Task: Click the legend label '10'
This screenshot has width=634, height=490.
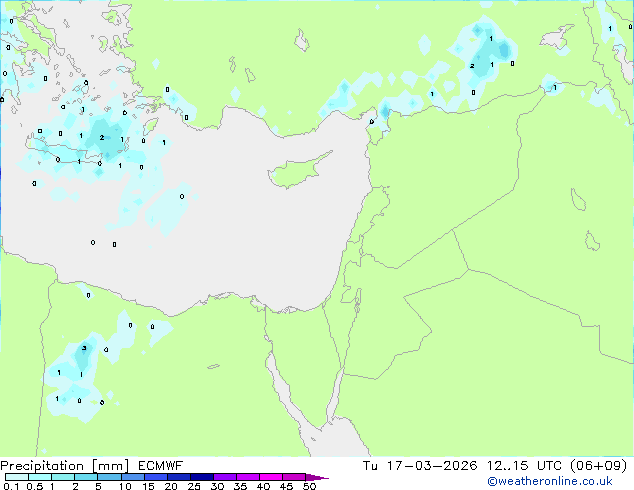Action: (125, 486)
